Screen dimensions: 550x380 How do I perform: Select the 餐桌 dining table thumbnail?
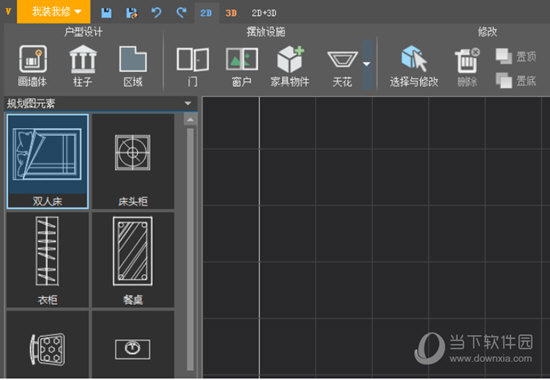click(133, 260)
